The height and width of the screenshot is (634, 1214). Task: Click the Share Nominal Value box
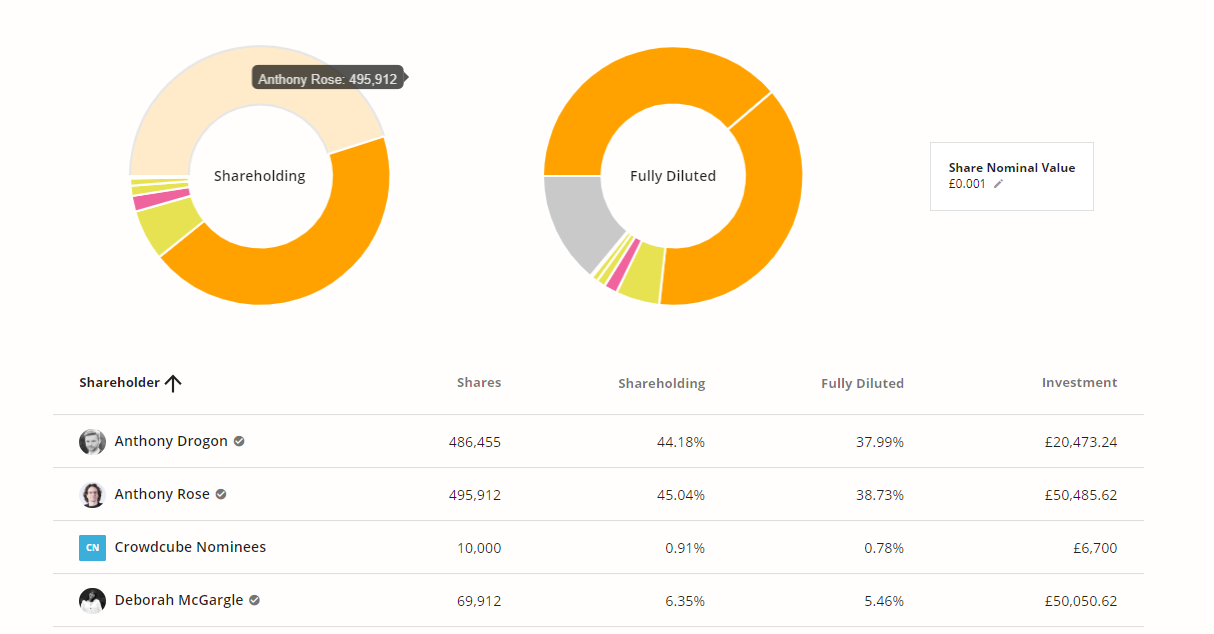point(1011,176)
